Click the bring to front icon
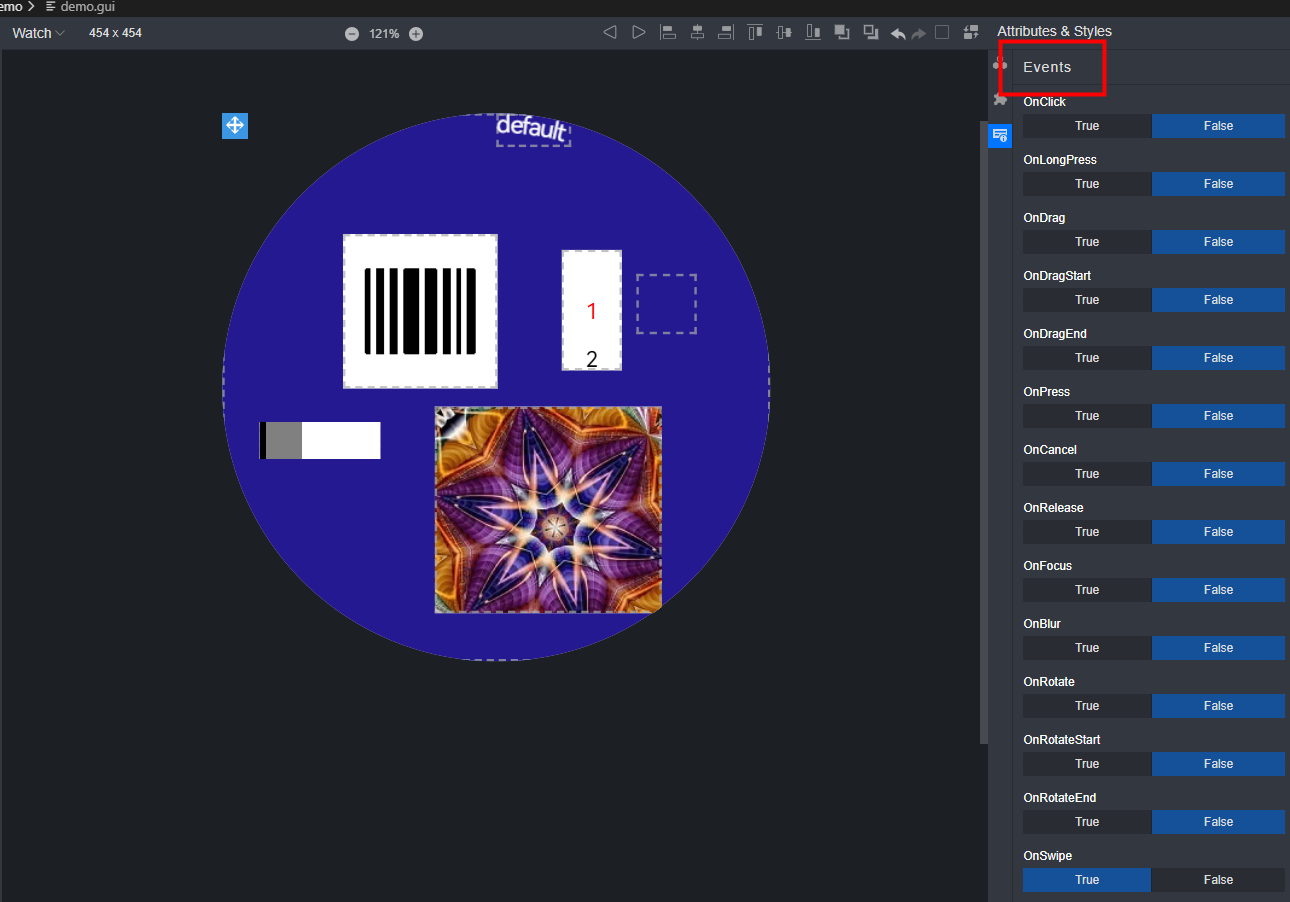 (842, 33)
